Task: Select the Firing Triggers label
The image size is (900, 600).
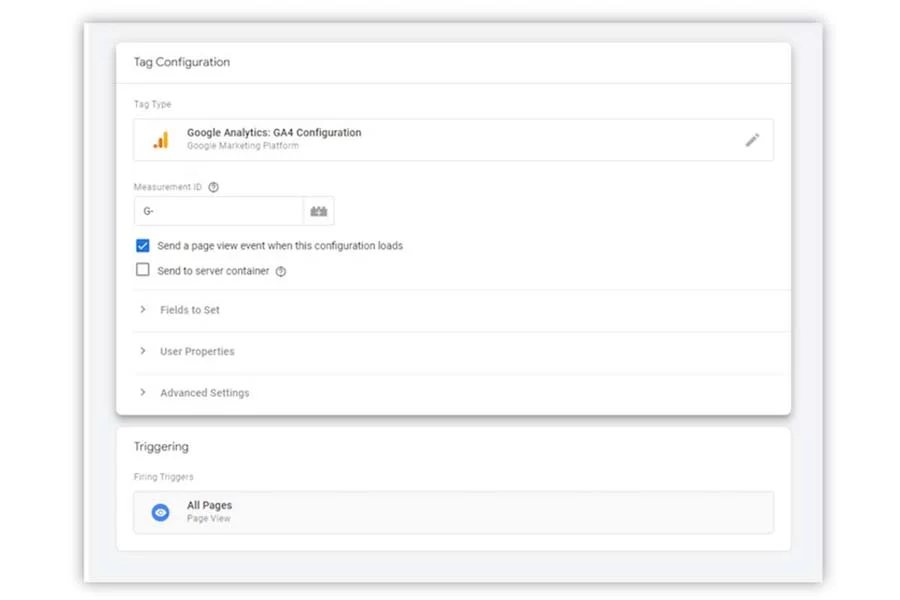Action: click(164, 477)
